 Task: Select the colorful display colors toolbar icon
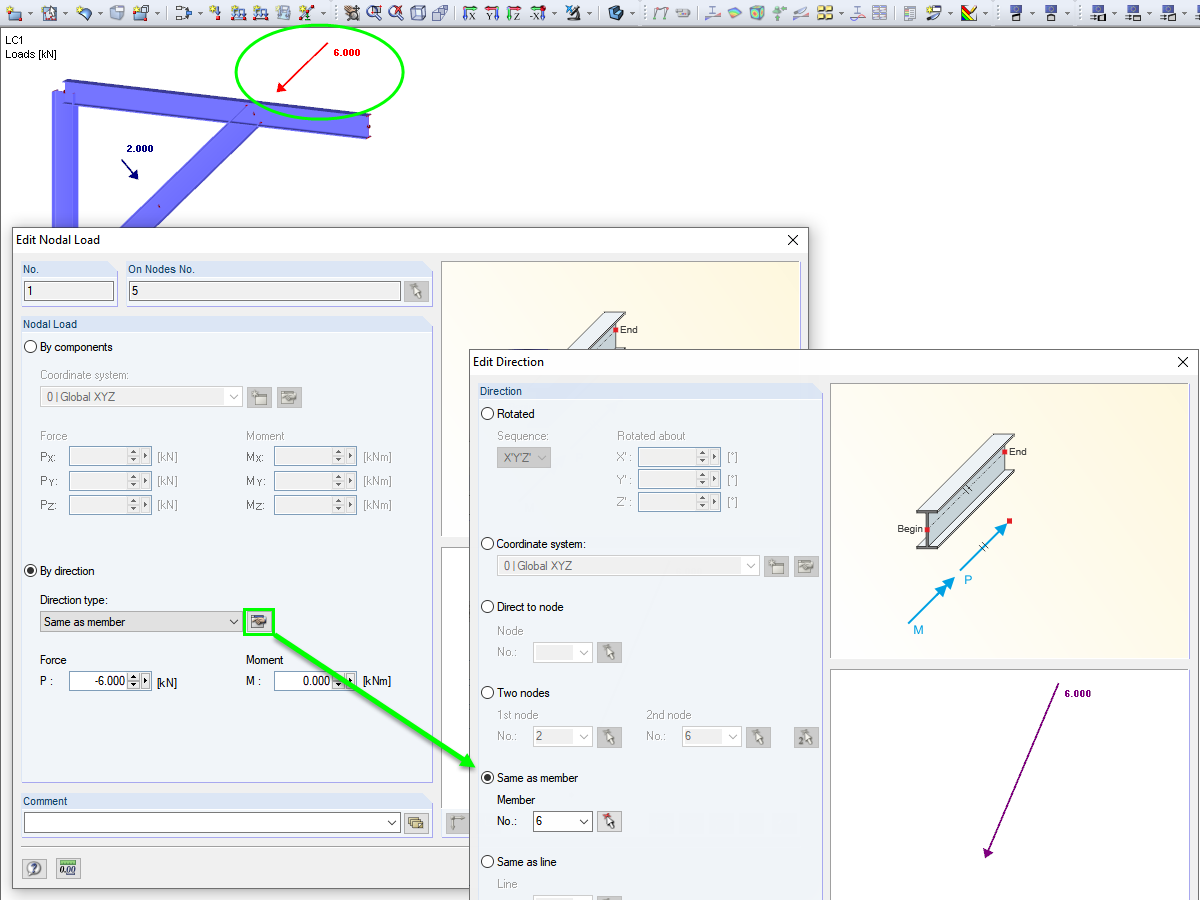[x=968, y=13]
